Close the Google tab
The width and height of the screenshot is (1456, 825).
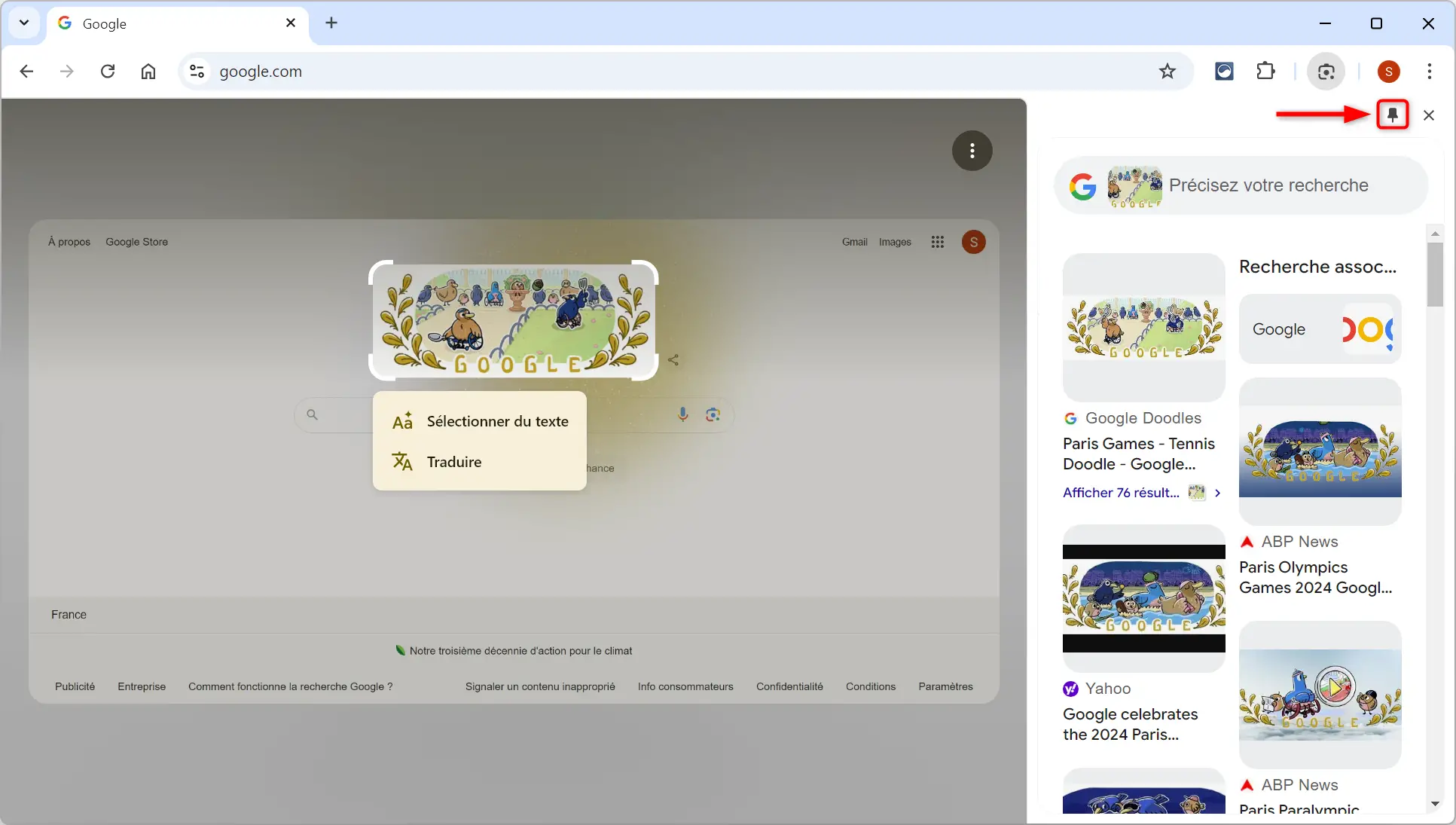pyautogui.click(x=291, y=23)
